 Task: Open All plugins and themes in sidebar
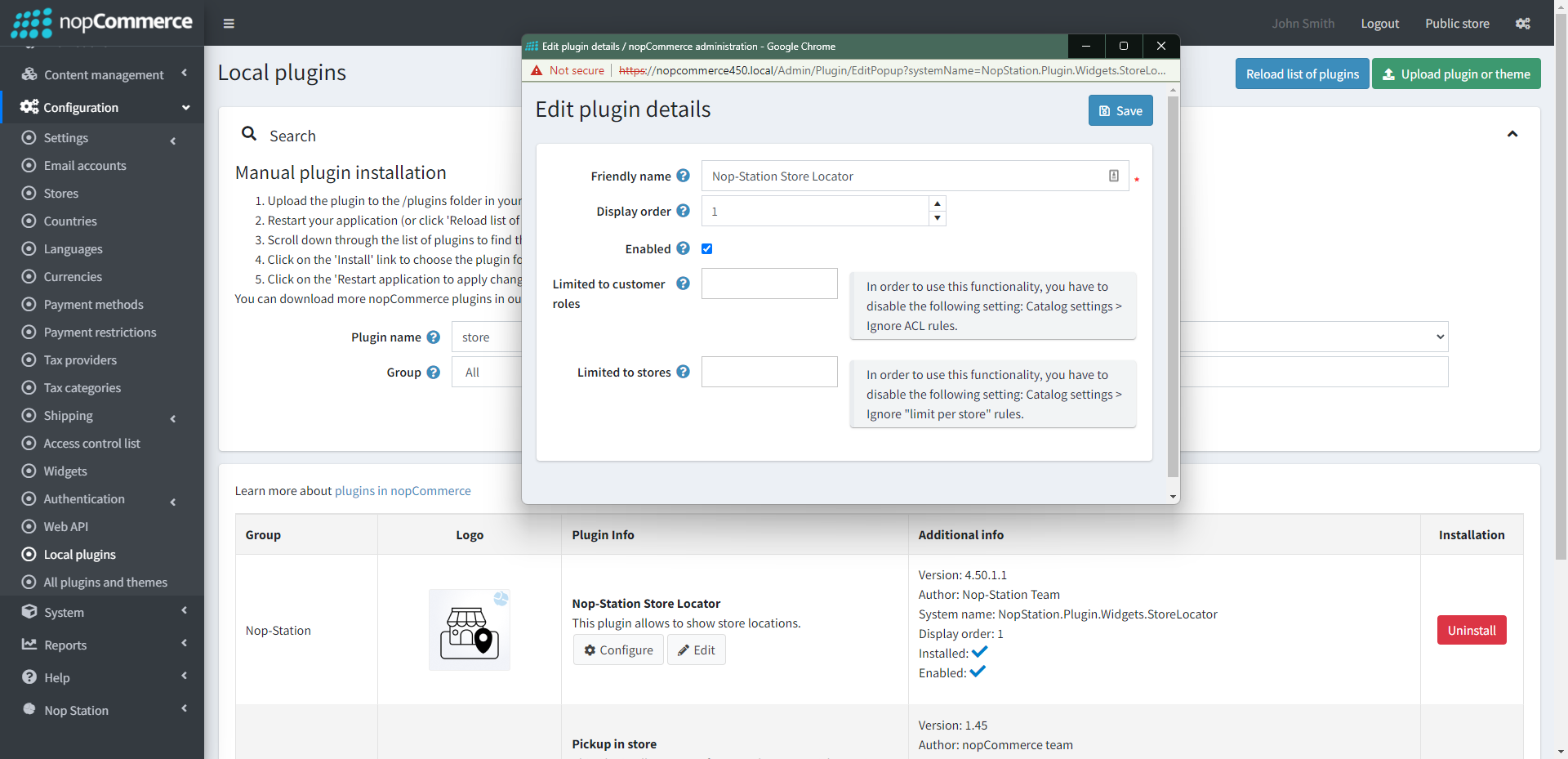coord(105,583)
